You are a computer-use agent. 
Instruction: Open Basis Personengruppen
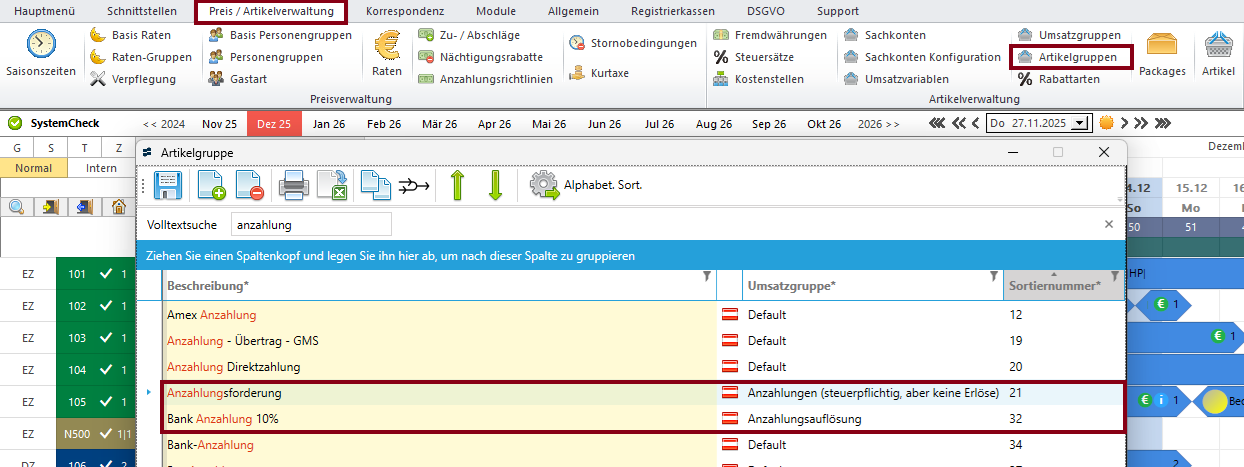tap(280, 35)
